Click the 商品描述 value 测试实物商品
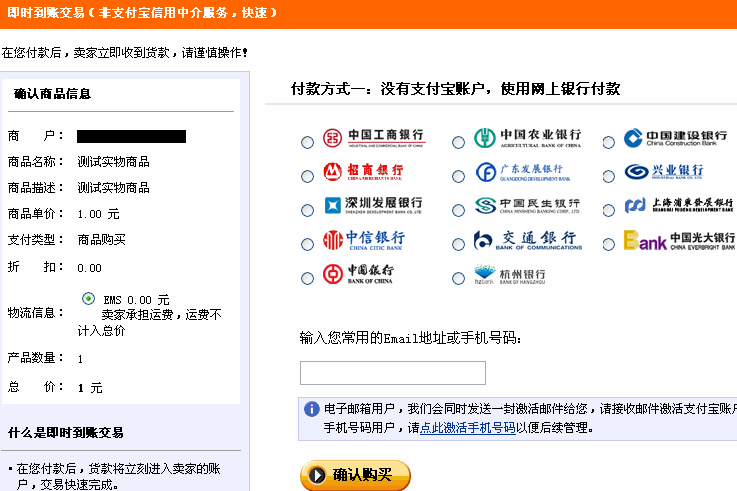 113,188
